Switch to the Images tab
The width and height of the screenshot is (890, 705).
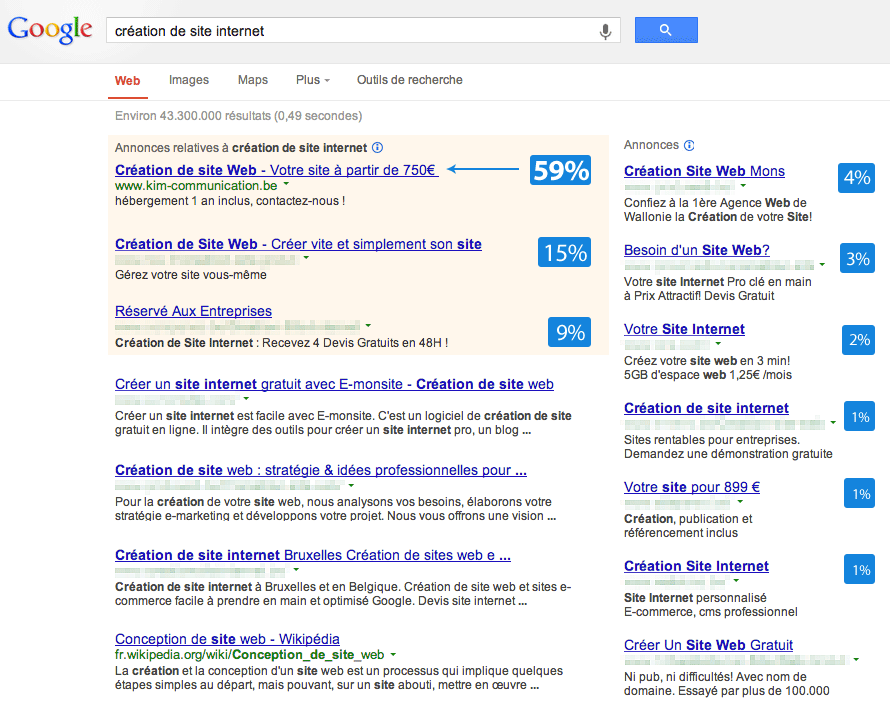(188, 80)
